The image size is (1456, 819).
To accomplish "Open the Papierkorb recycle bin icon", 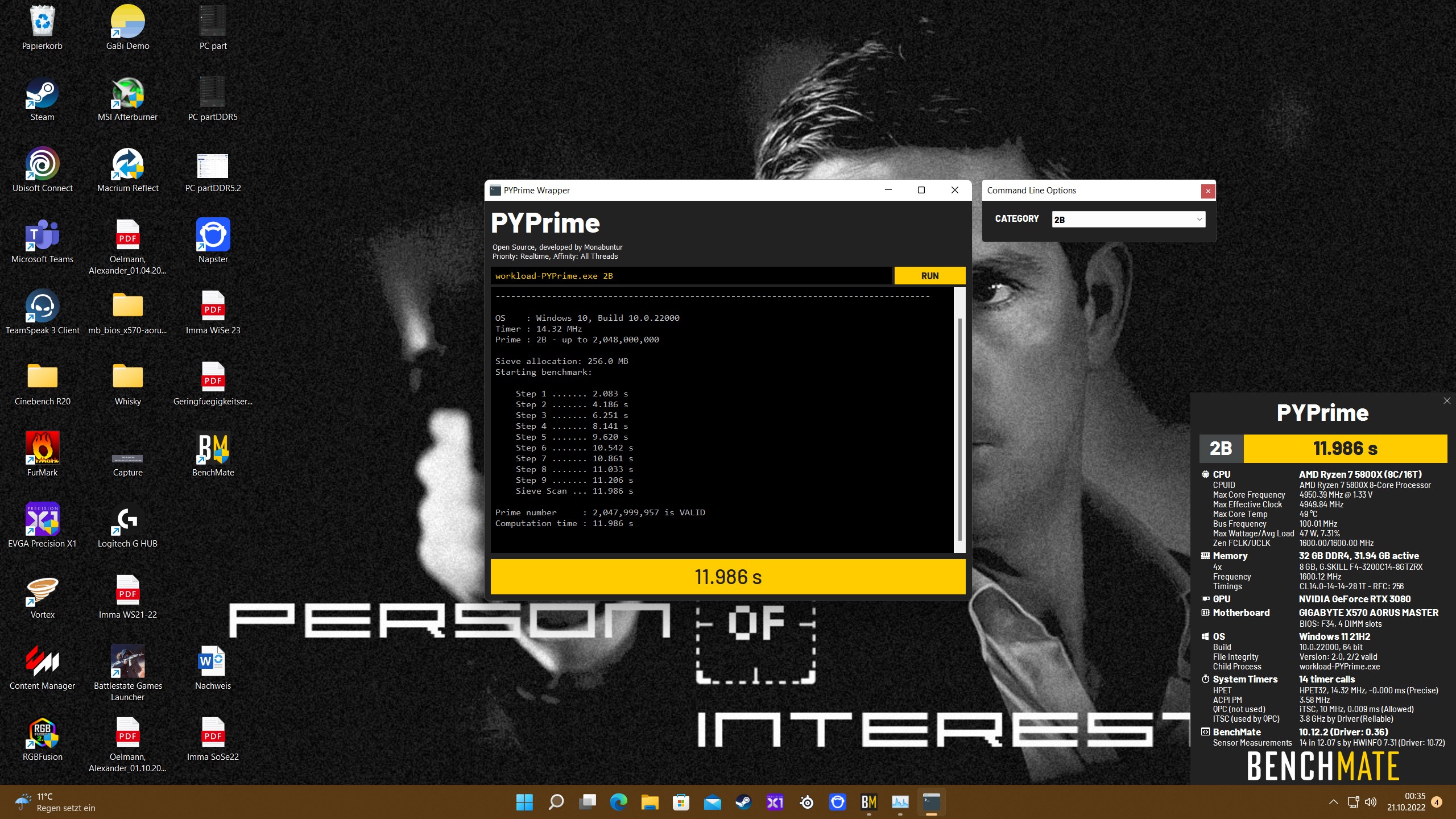I will [42, 27].
